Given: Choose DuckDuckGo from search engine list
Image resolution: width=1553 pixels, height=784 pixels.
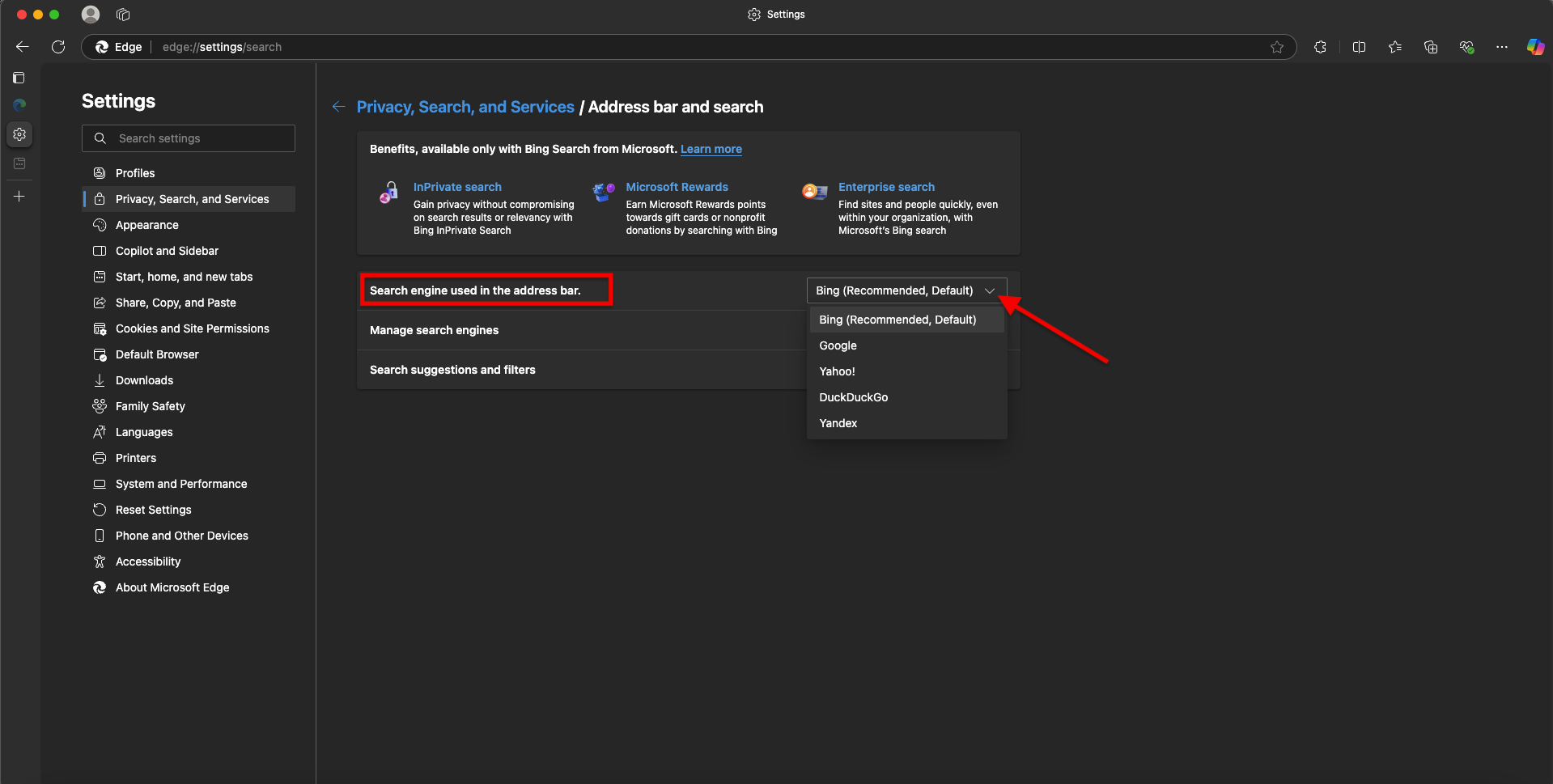Looking at the screenshot, I should click(x=906, y=397).
